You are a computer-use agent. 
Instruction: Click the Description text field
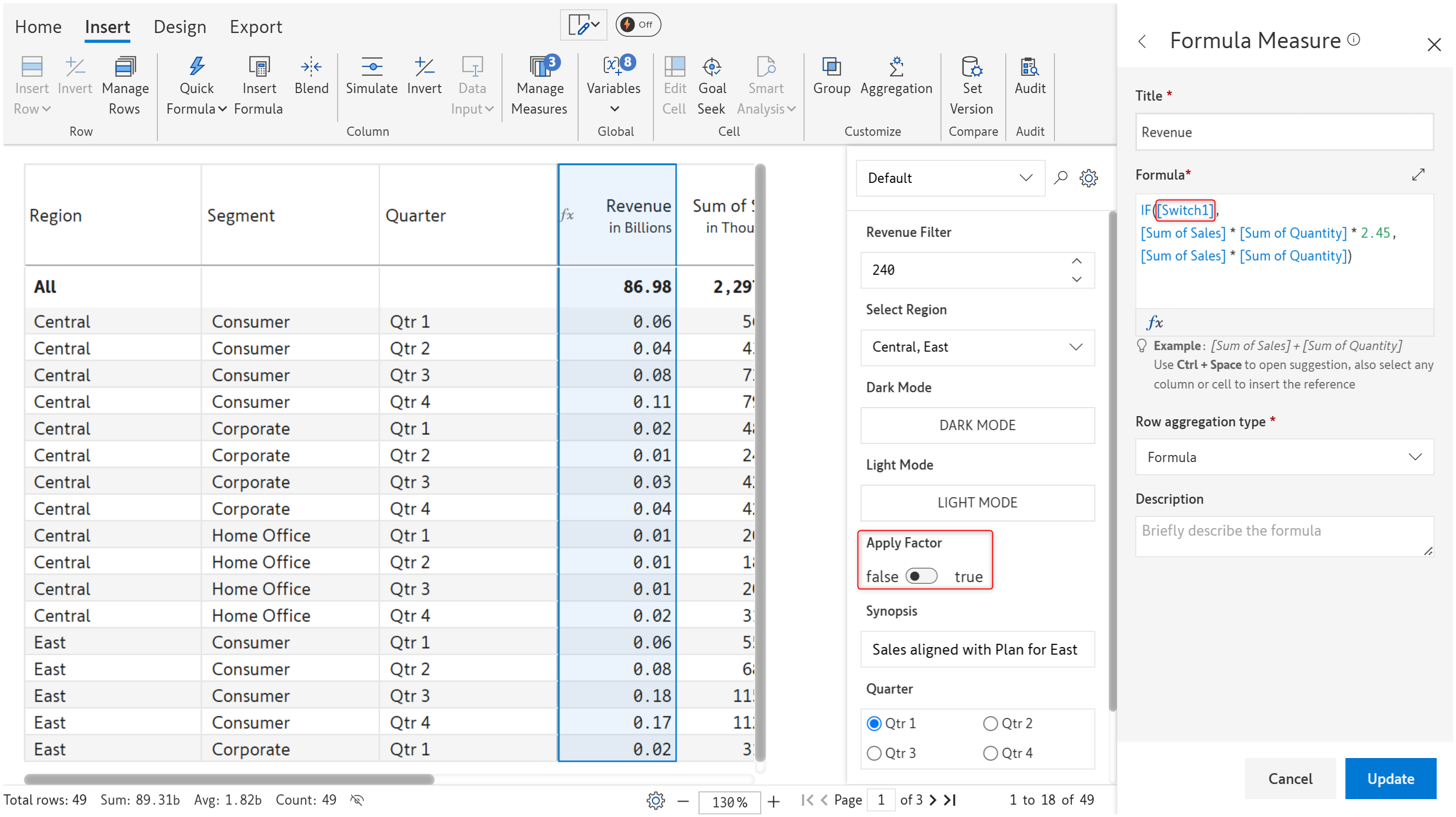pyautogui.click(x=1283, y=536)
